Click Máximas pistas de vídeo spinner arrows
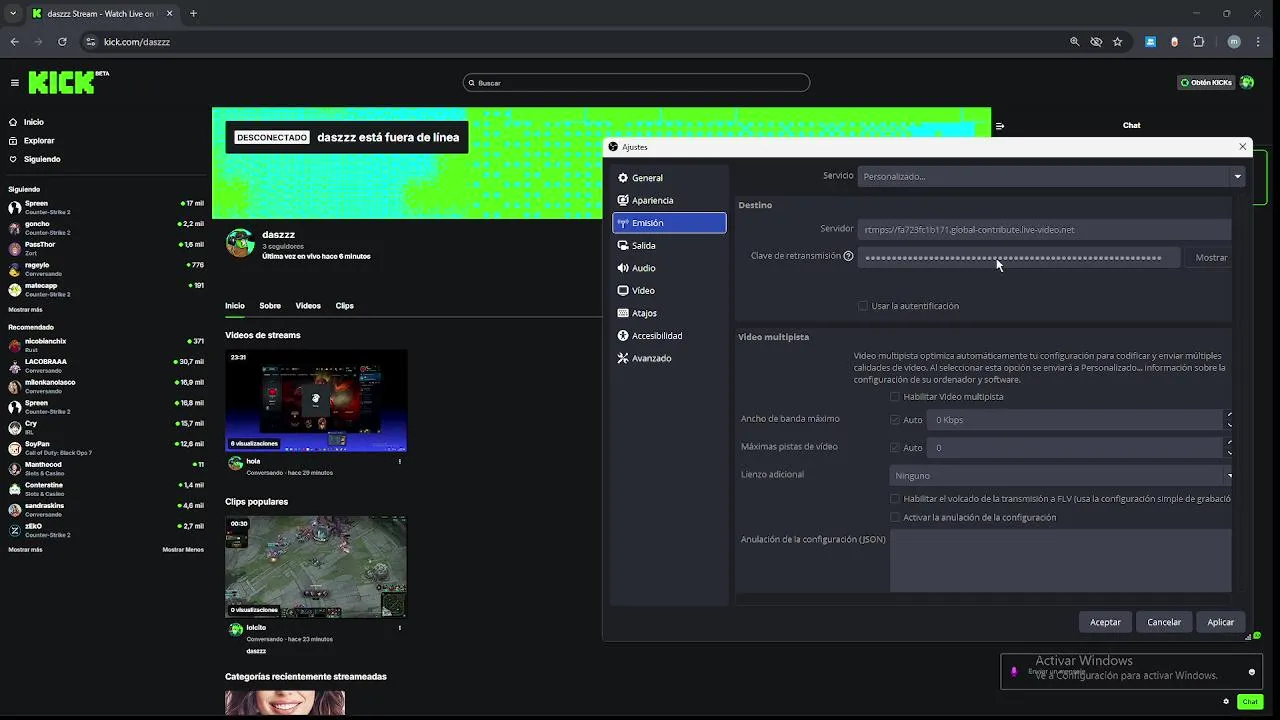 pos(1229,448)
